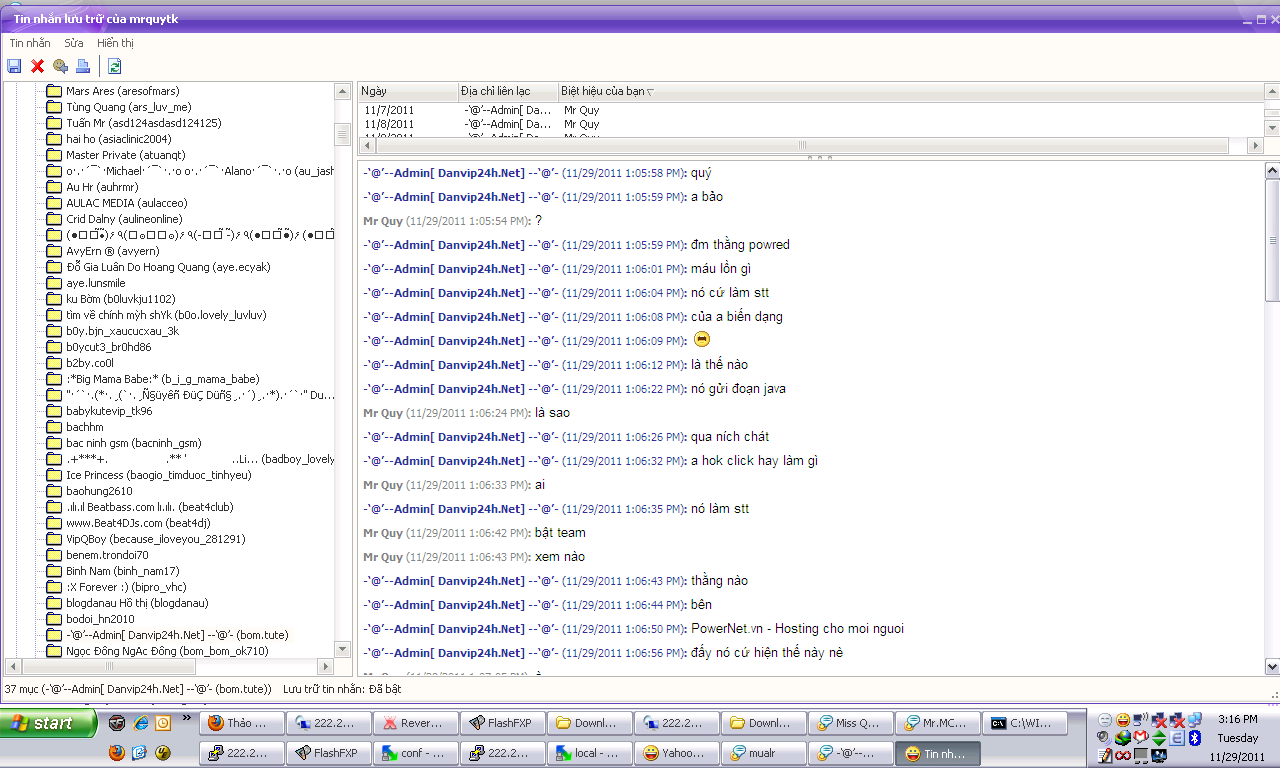This screenshot has height=768, width=1280.
Task: Switch to Miss Q... chat taskbar button
Action: pyautogui.click(x=850, y=723)
